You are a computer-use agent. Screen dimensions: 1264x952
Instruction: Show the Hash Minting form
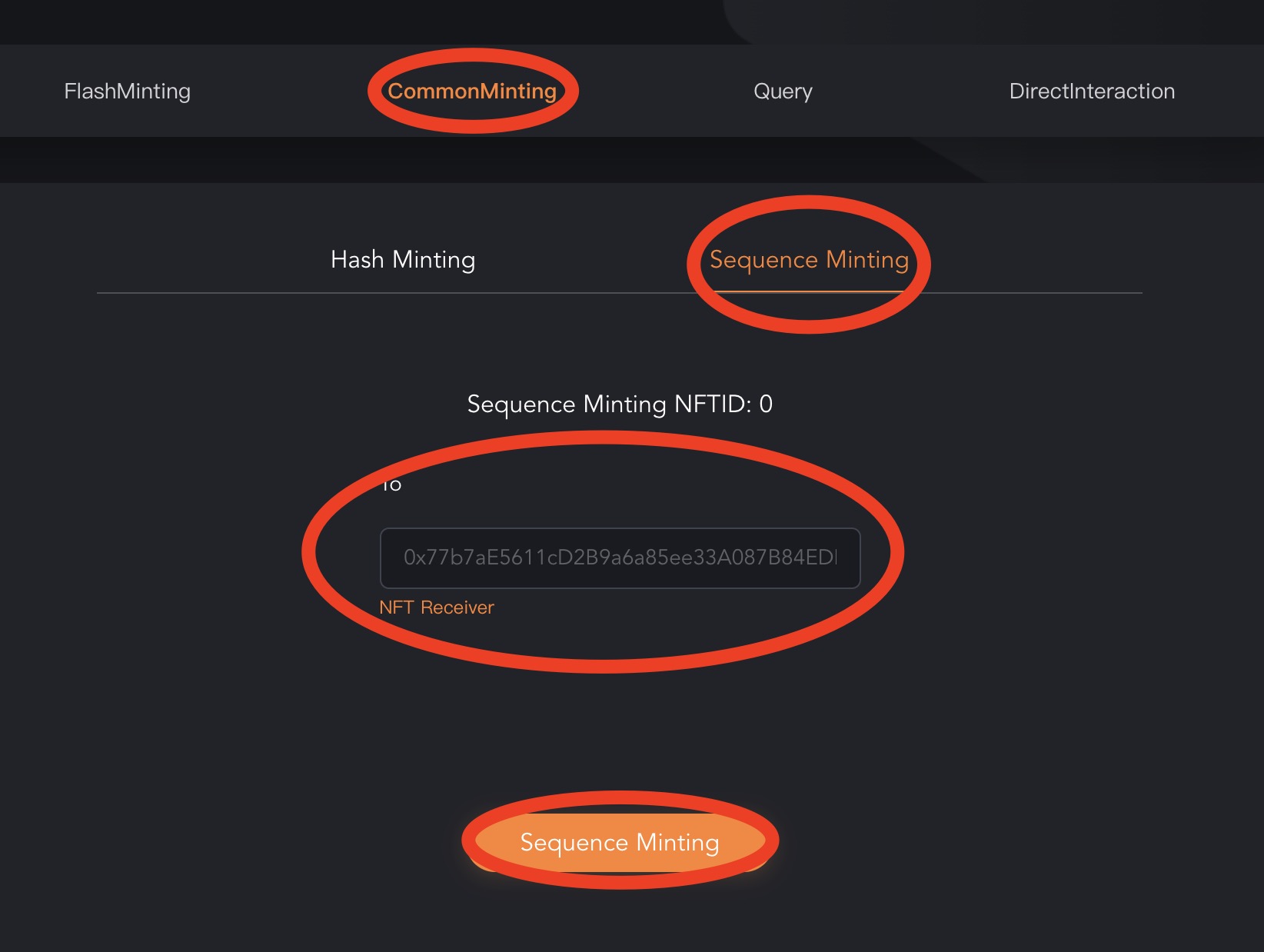coord(403,260)
